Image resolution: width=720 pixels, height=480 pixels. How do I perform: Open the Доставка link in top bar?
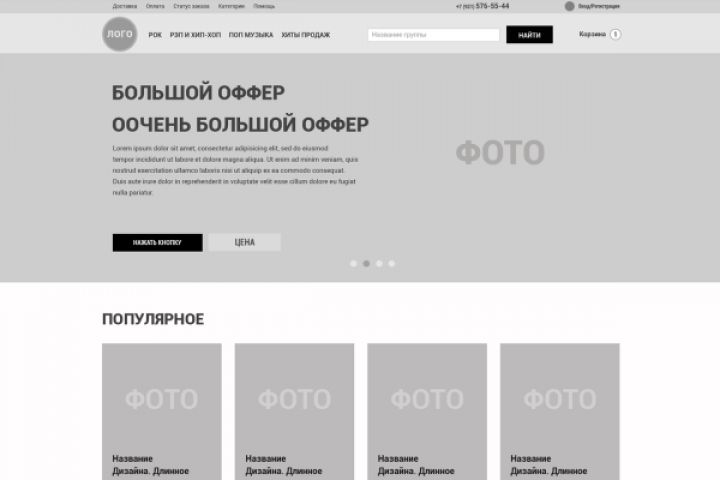(x=124, y=6)
